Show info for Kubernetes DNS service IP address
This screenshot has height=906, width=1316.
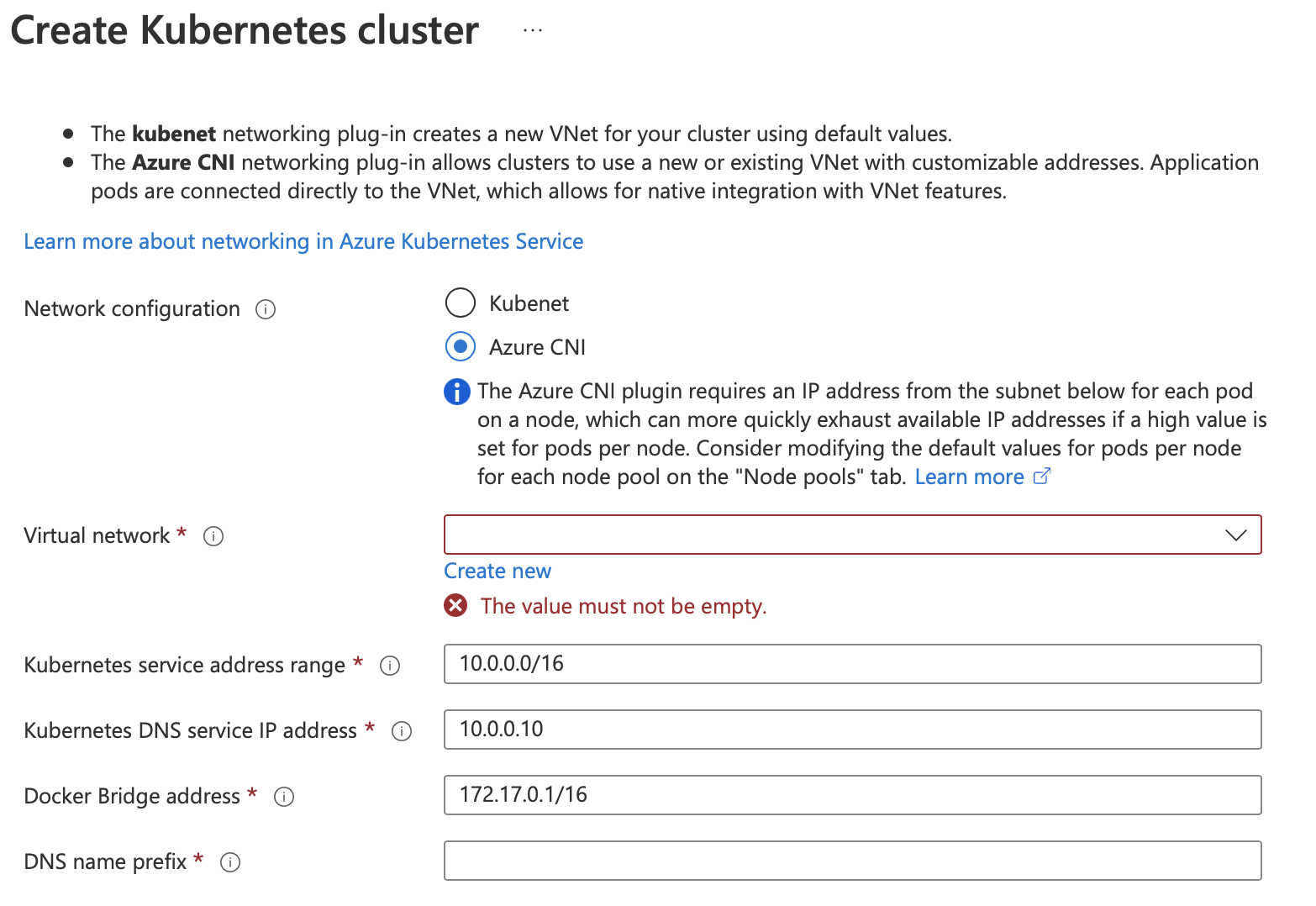(402, 731)
